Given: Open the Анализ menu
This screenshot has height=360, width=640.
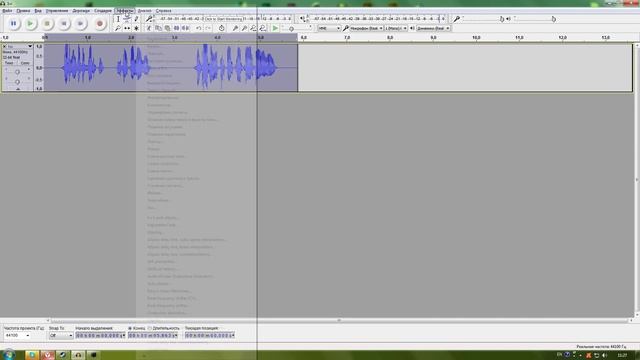Looking at the screenshot, I should coord(144,11).
